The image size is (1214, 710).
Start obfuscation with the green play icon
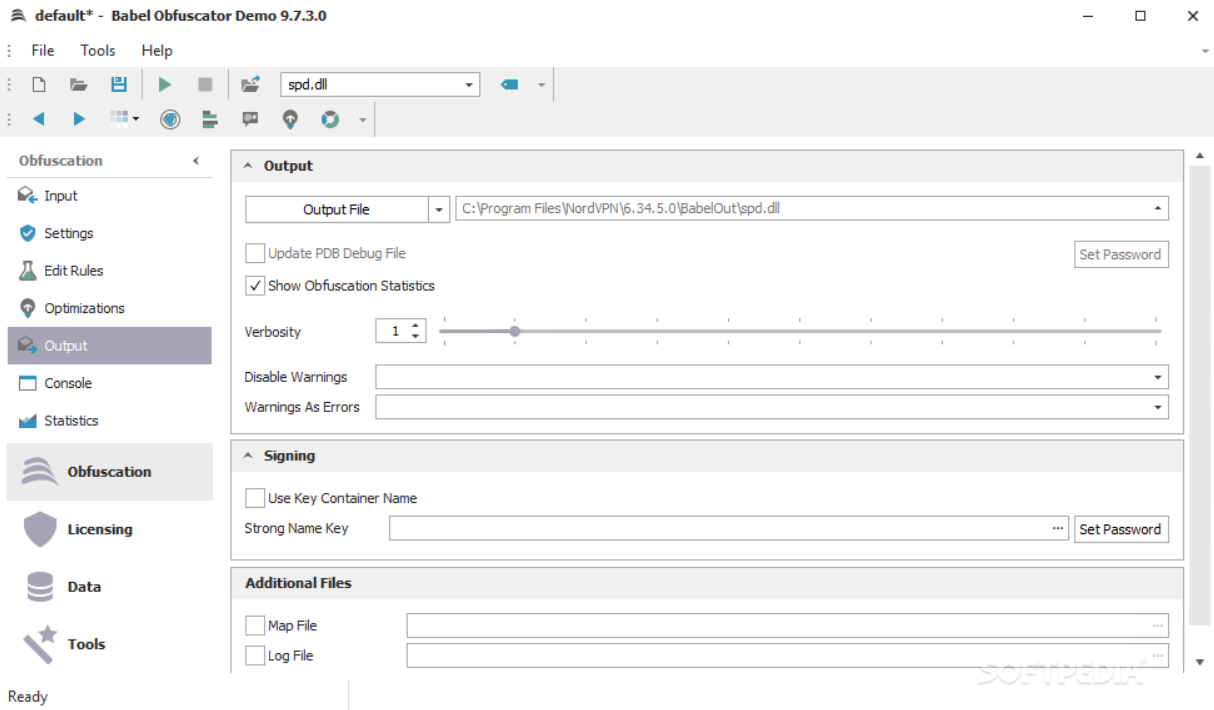(x=165, y=85)
